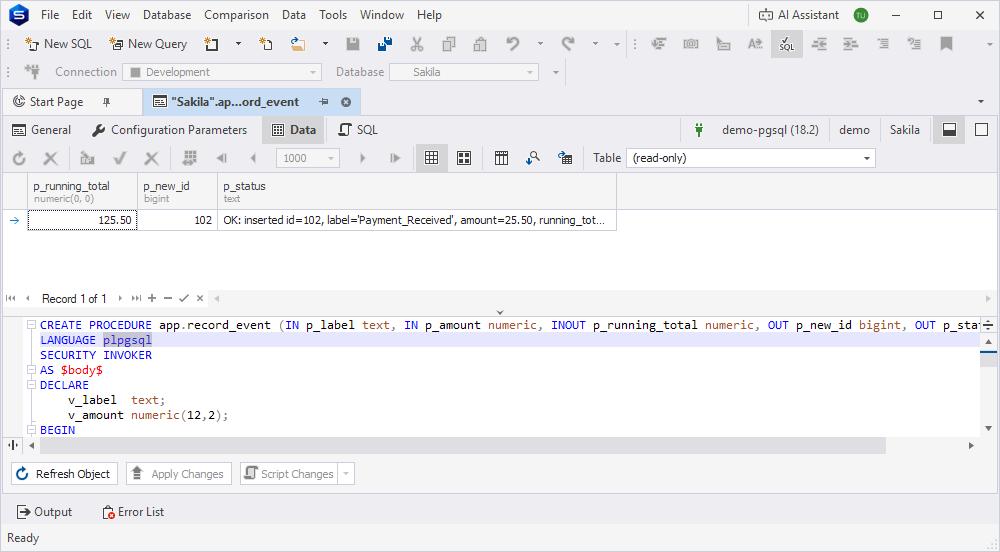Collapse the CREATE PROCEDURE code fold
The width and height of the screenshot is (1000, 552).
tap(31, 325)
